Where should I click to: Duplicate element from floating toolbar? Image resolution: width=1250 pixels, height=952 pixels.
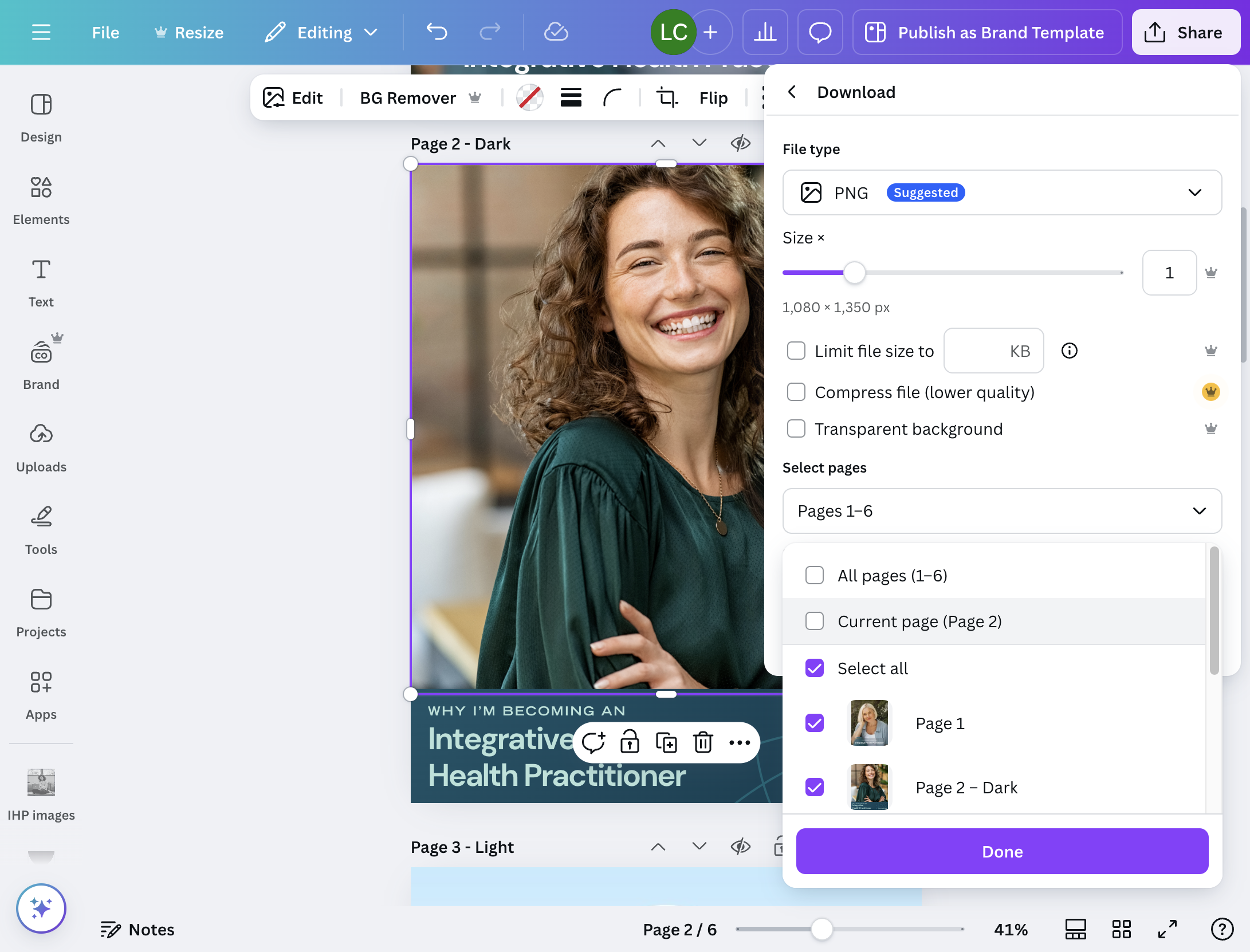pyautogui.click(x=666, y=742)
